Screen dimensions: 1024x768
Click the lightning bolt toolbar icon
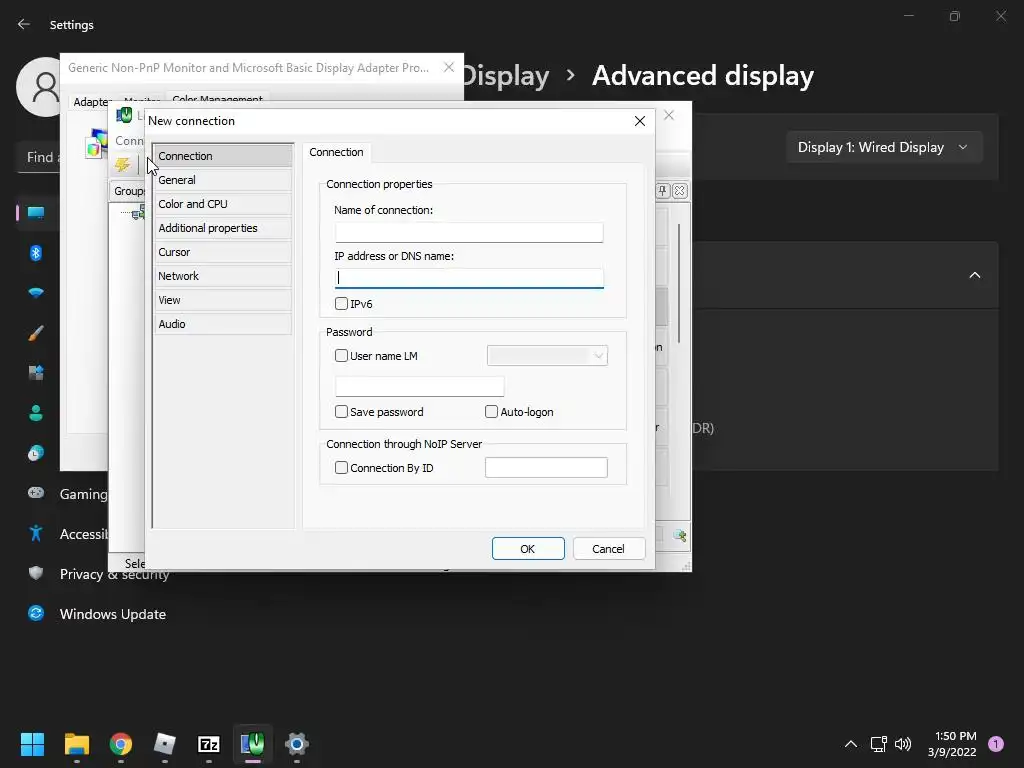pos(123,165)
